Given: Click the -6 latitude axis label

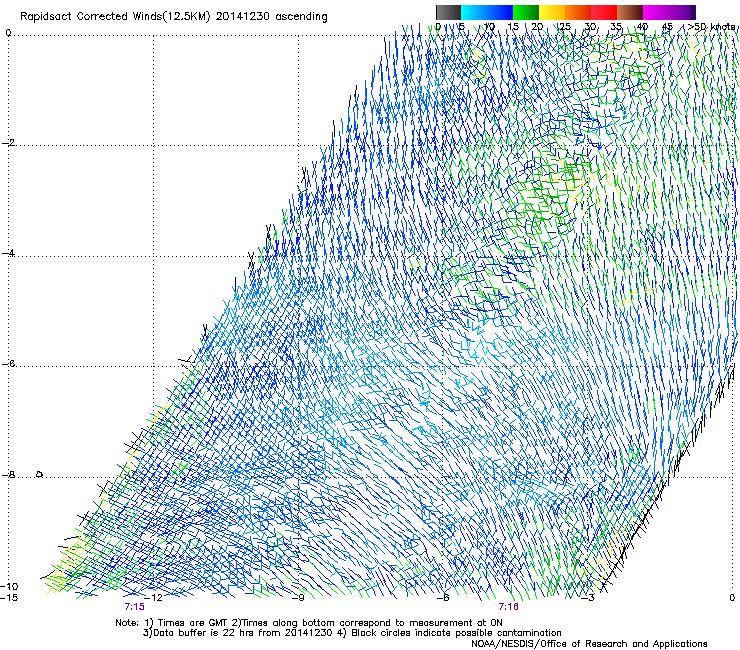Looking at the screenshot, I should click(8, 364).
